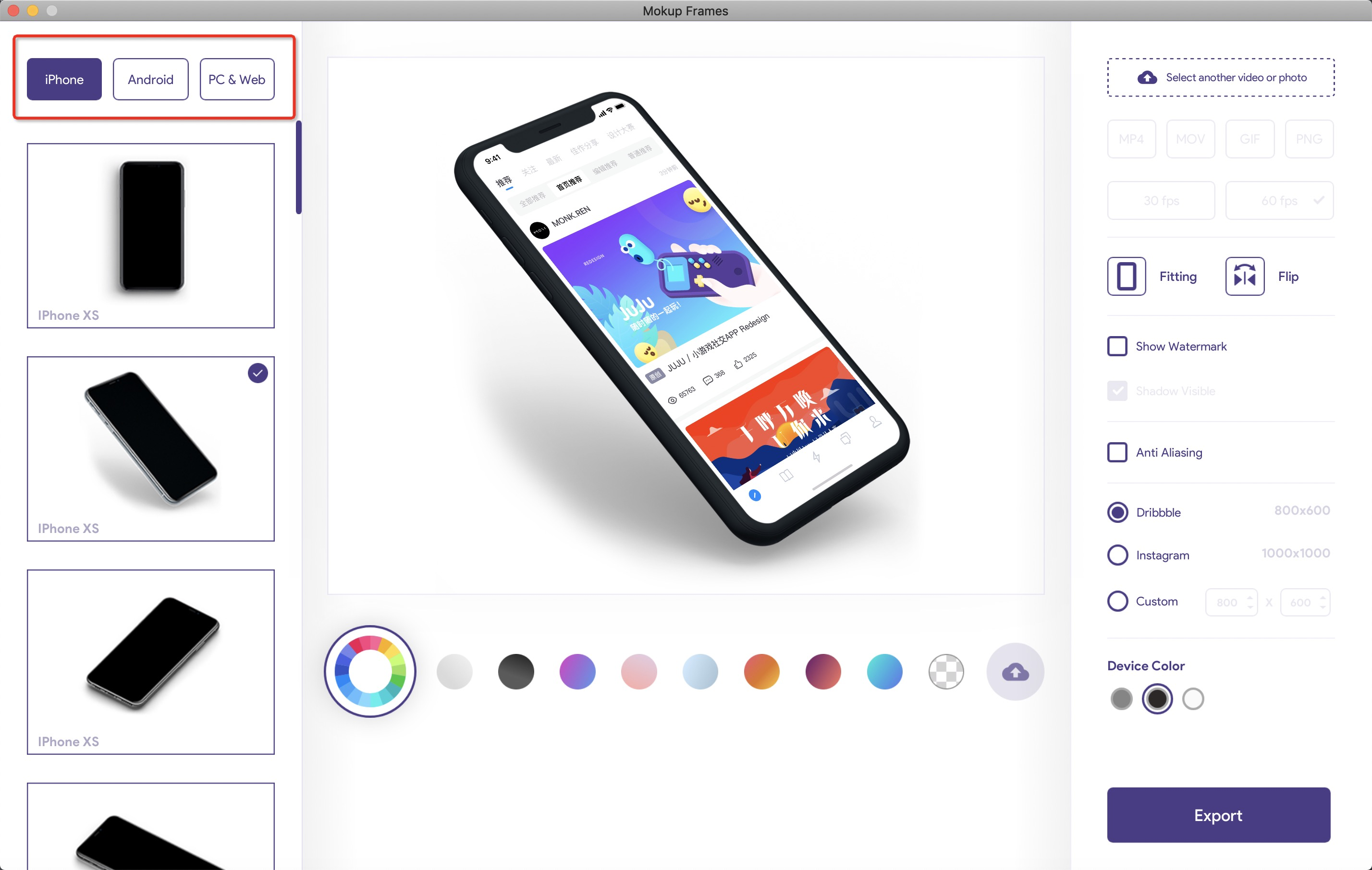Viewport: 1372px width, 870px height.
Task: Click the stepper arrows on the height field
Action: [x=1323, y=603]
